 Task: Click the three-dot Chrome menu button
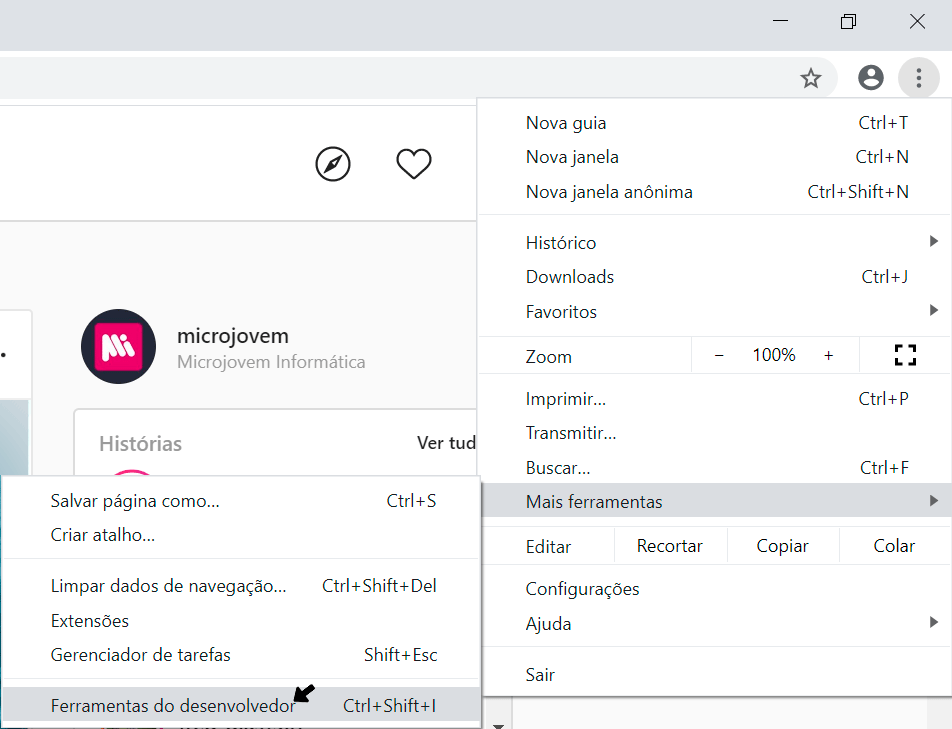click(x=919, y=78)
